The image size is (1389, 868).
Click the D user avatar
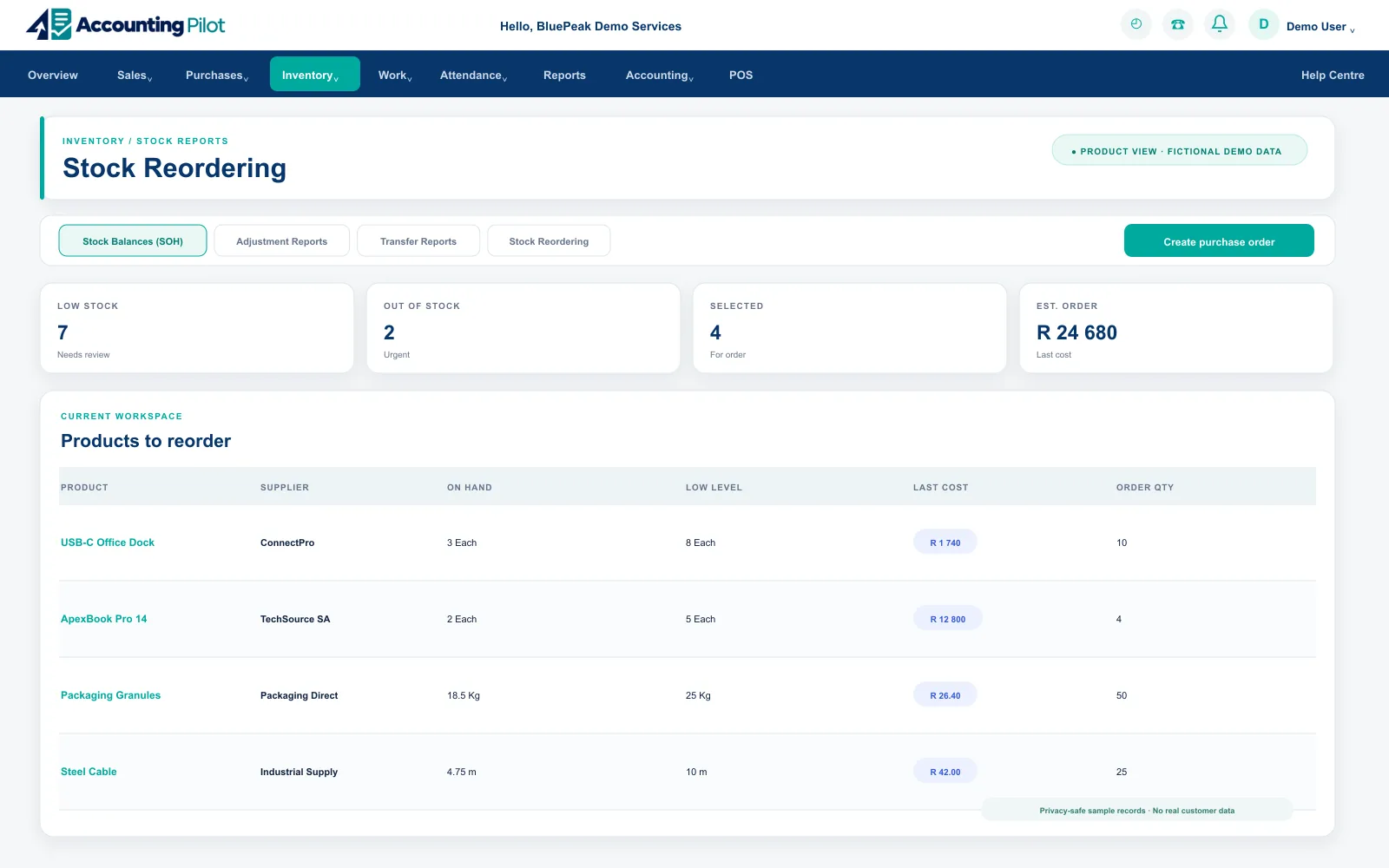tap(1263, 24)
